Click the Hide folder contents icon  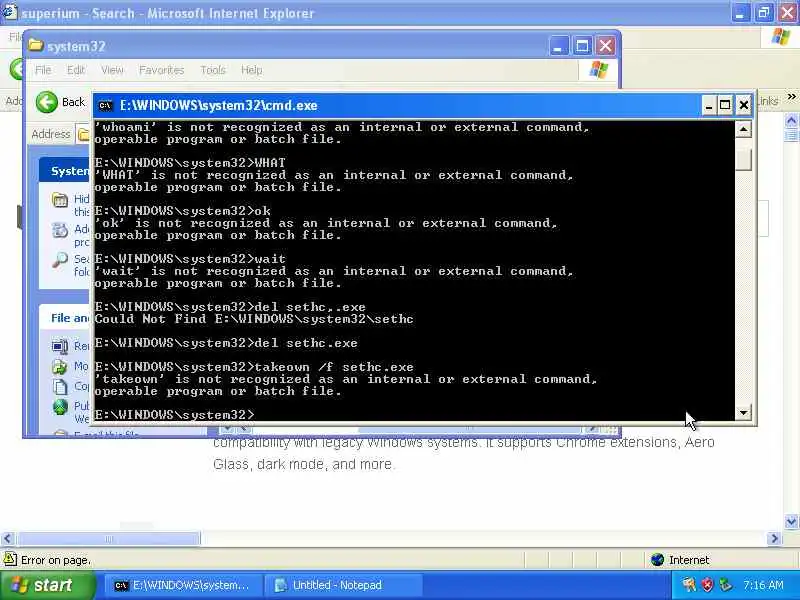pos(60,200)
